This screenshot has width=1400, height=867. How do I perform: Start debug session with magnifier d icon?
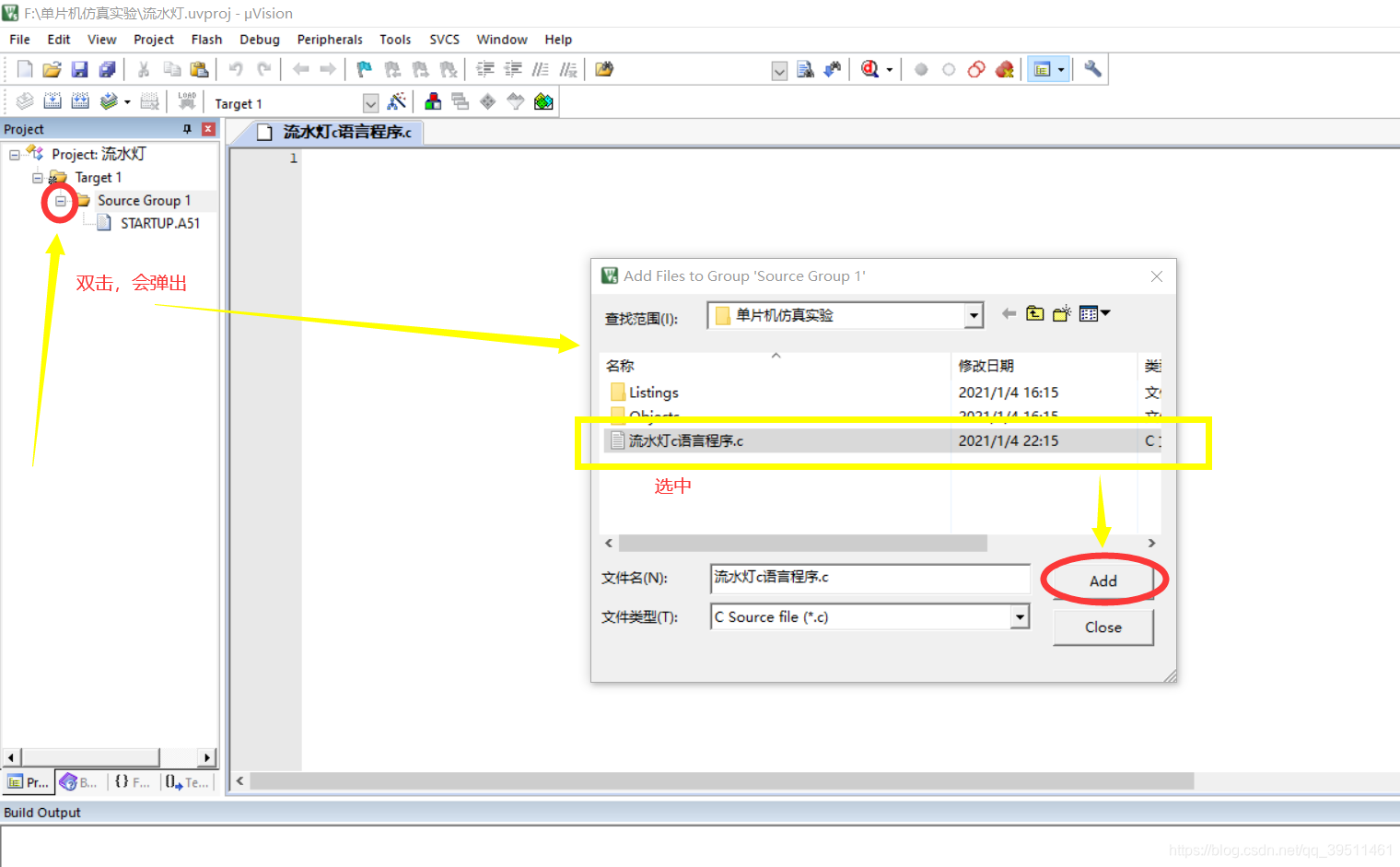pos(870,69)
